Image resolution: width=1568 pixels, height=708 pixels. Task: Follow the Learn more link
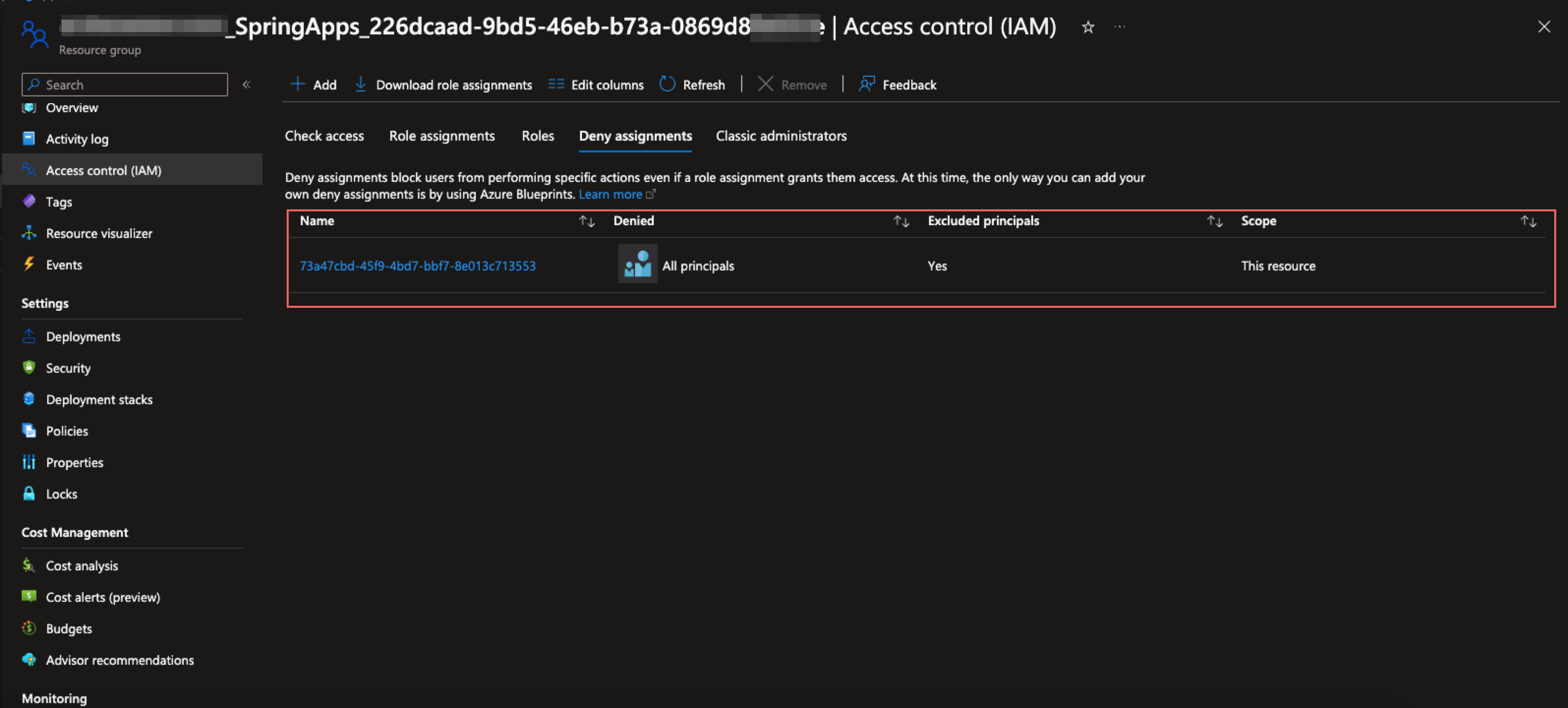click(610, 194)
